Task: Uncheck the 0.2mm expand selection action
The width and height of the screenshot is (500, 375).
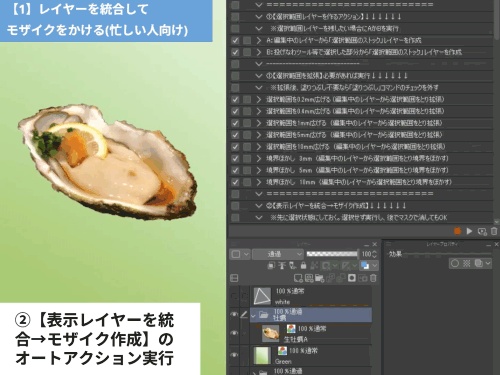Action: click(235, 99)
